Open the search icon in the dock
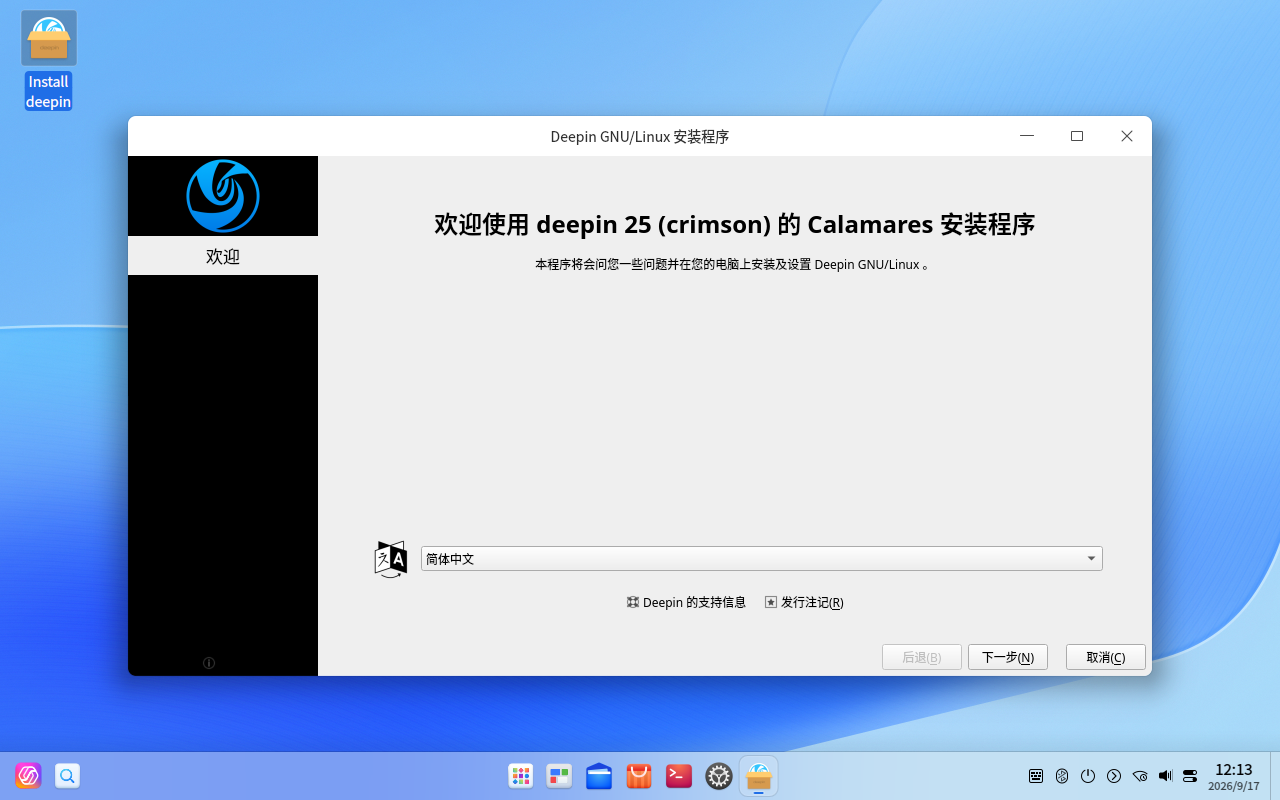1280x800 pixels. click(67, 775)
